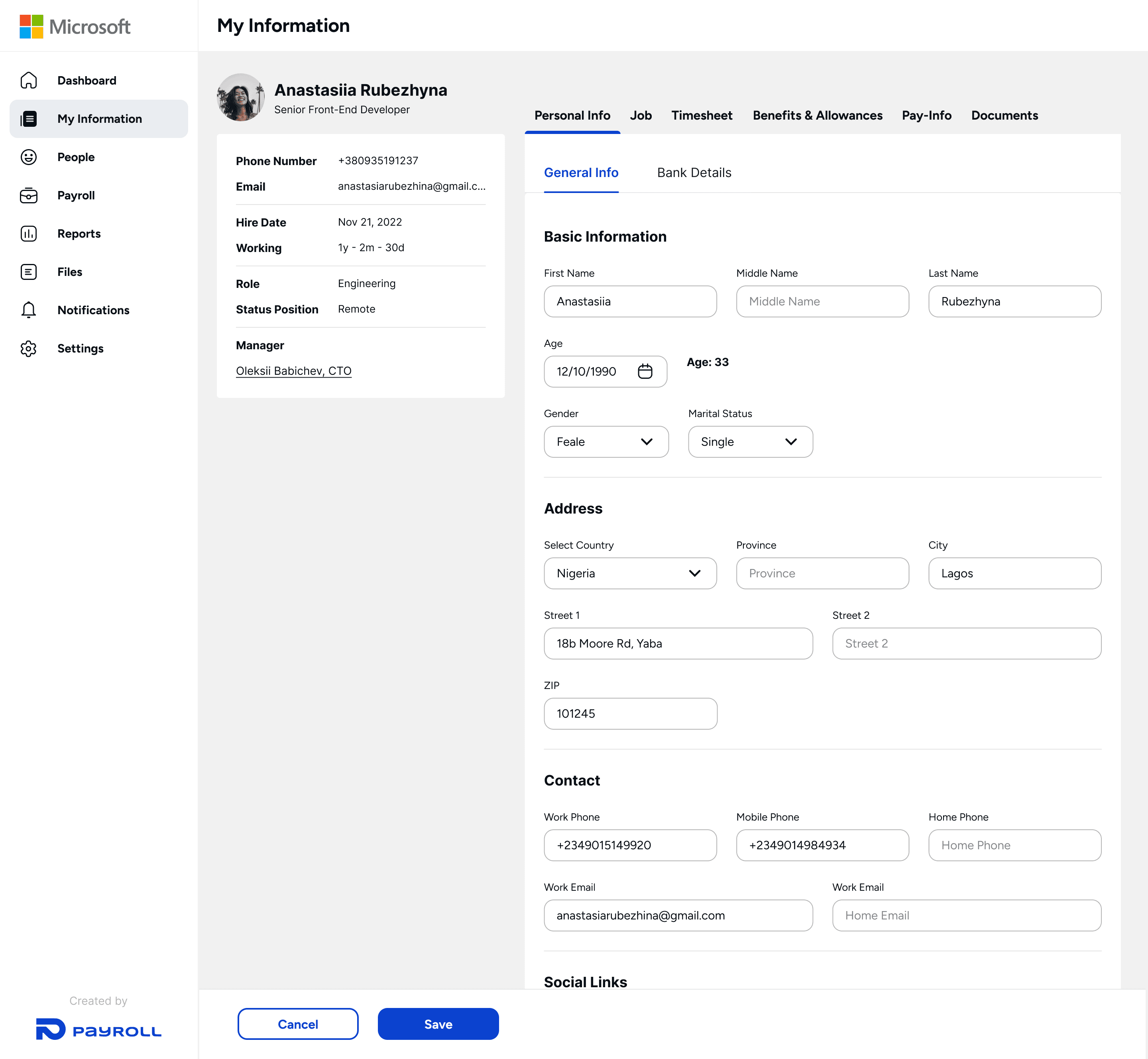Click the Files document icon

(29, 272)
